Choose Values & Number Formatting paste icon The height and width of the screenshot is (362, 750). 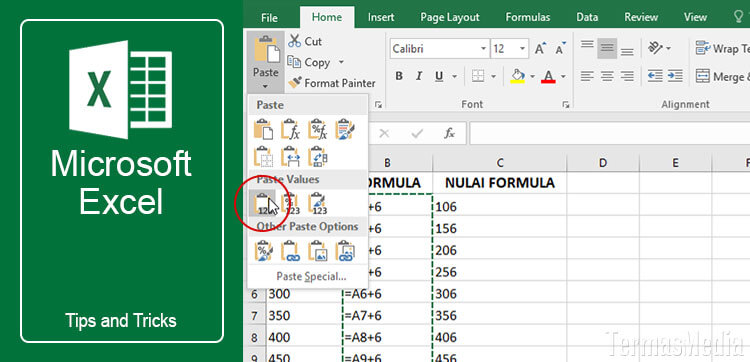(x=290, y=203)
